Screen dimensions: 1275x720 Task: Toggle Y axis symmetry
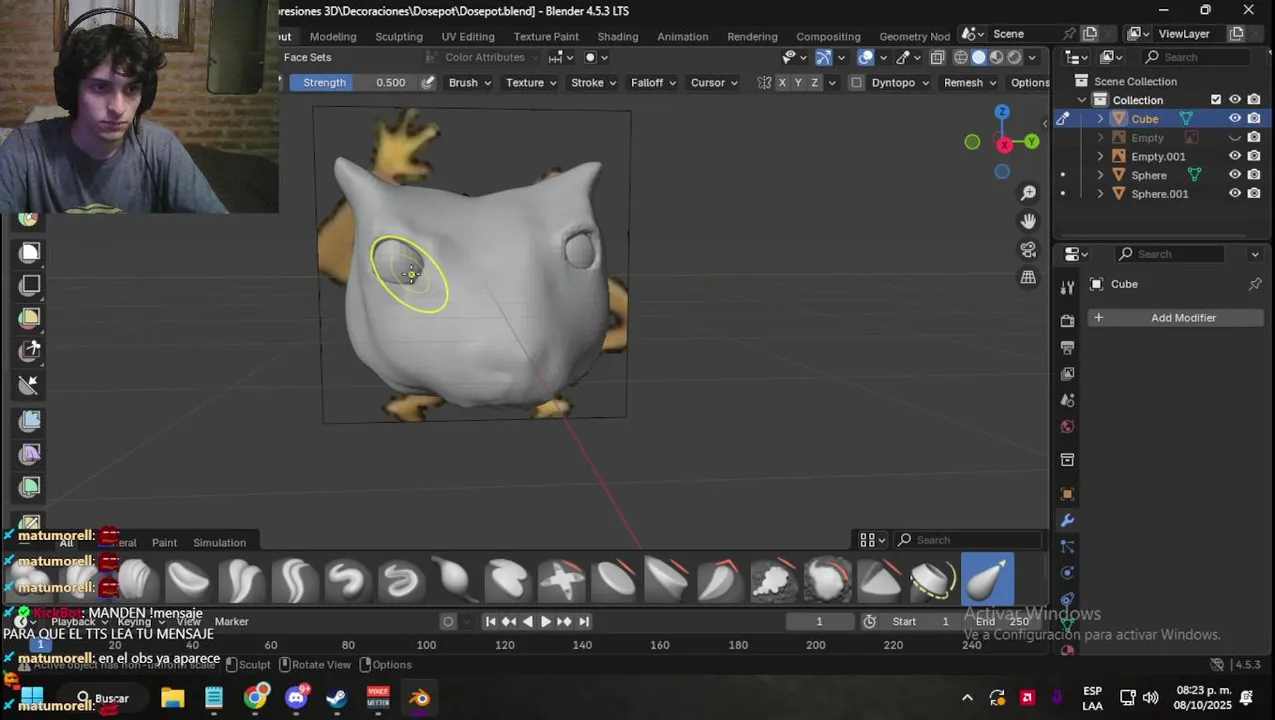pos(798,82)
